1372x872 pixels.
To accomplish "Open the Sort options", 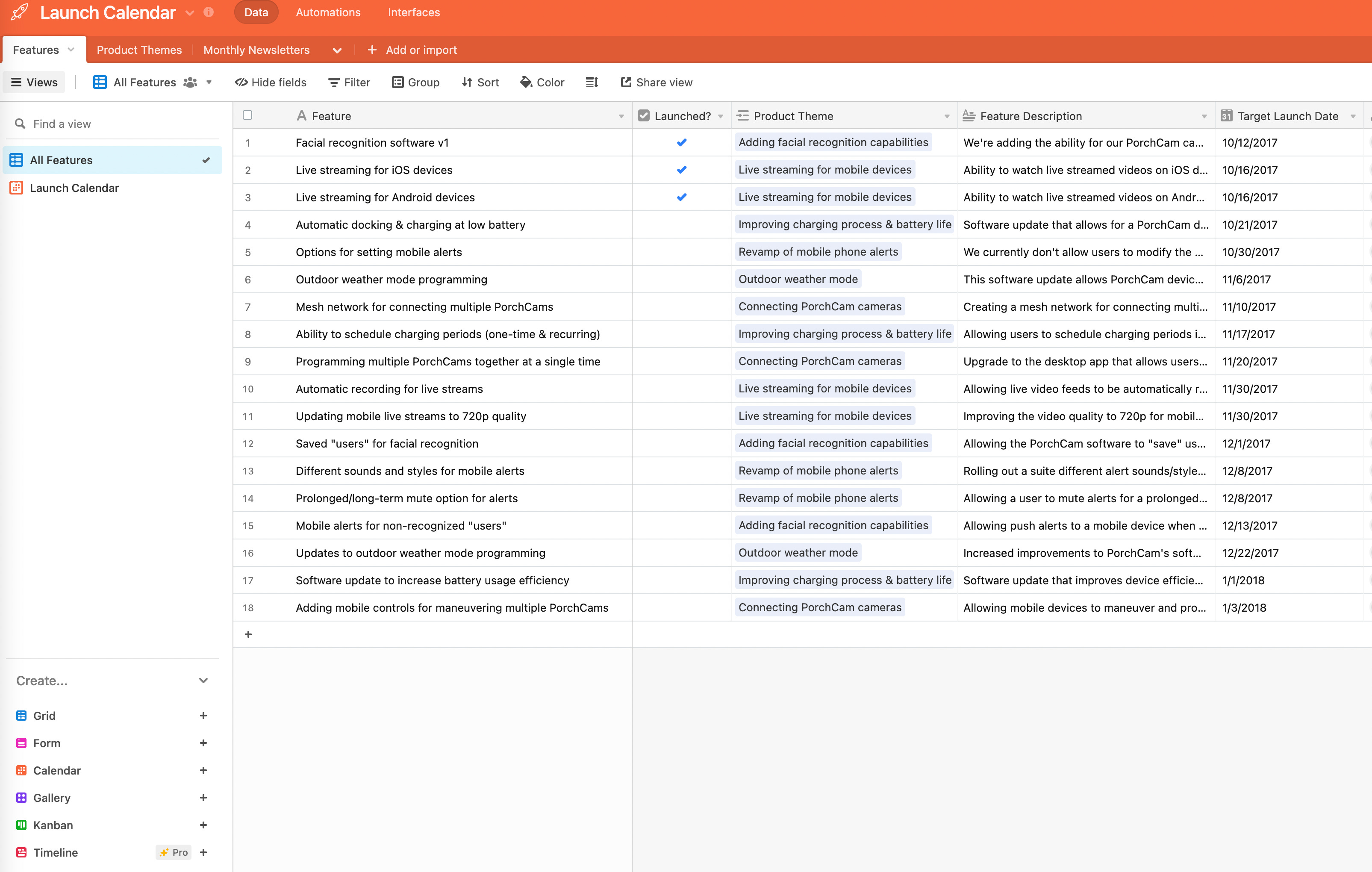I will [x=480, y=82].
